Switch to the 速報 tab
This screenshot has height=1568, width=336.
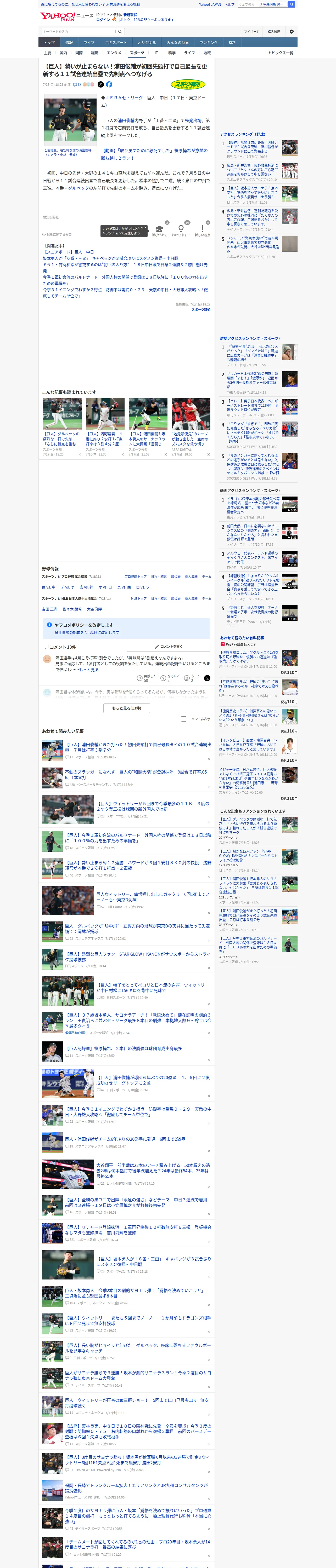click(69, 43)
